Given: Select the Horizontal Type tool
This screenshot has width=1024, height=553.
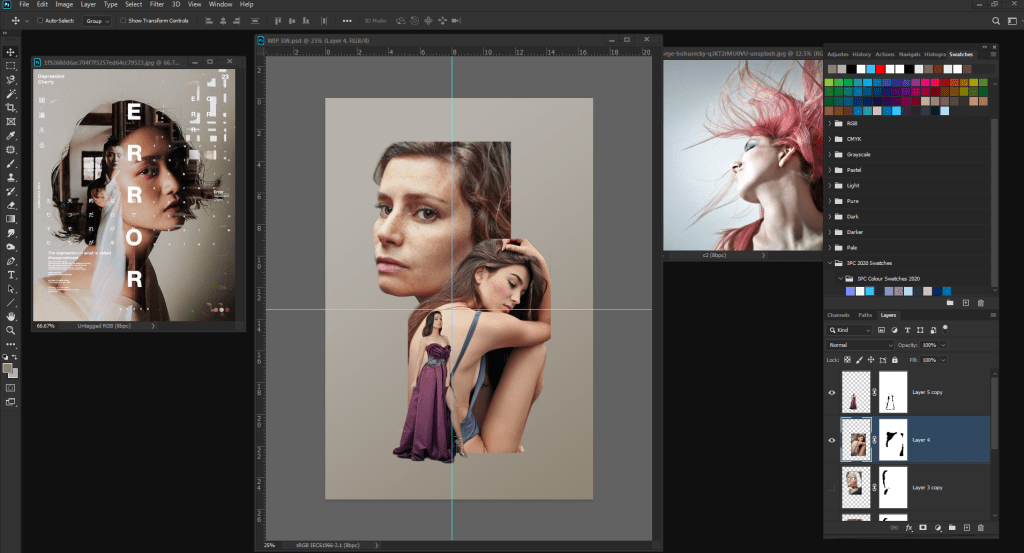Looking at the screenshot, I should (x=11, y=274).
